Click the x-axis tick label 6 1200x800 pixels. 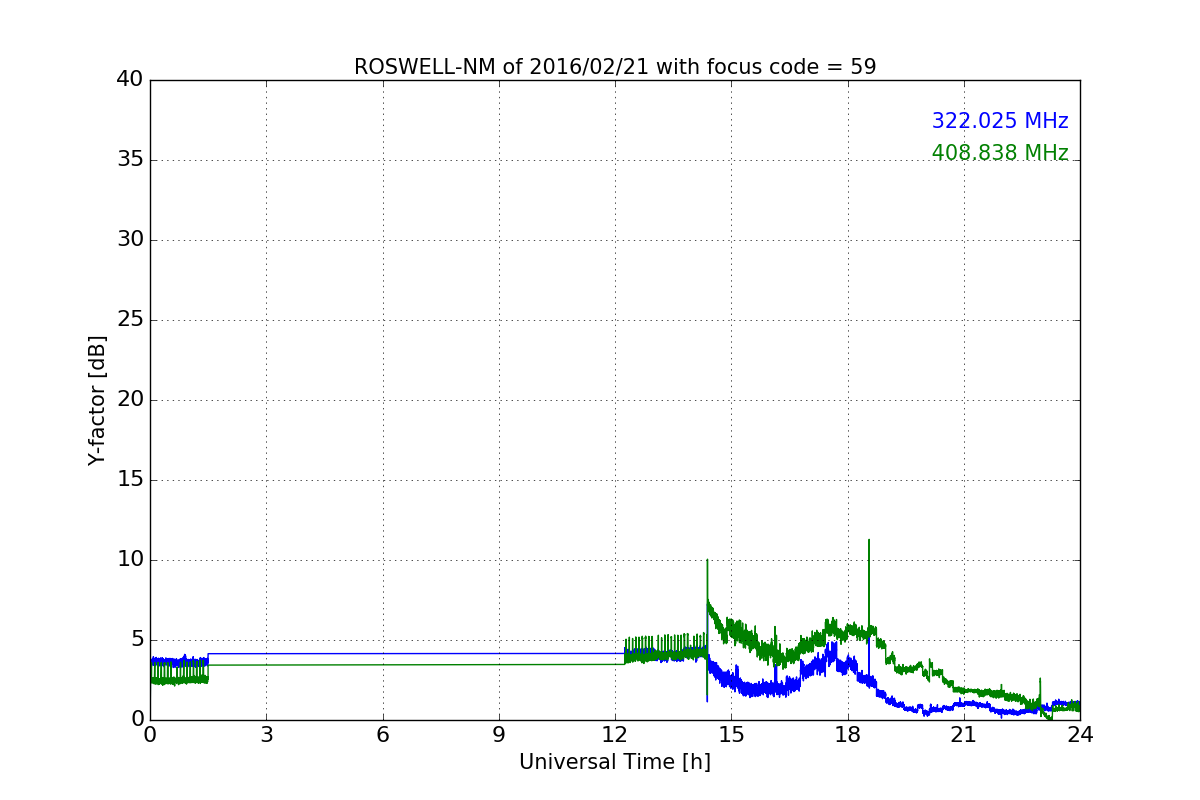coord(383,734)
